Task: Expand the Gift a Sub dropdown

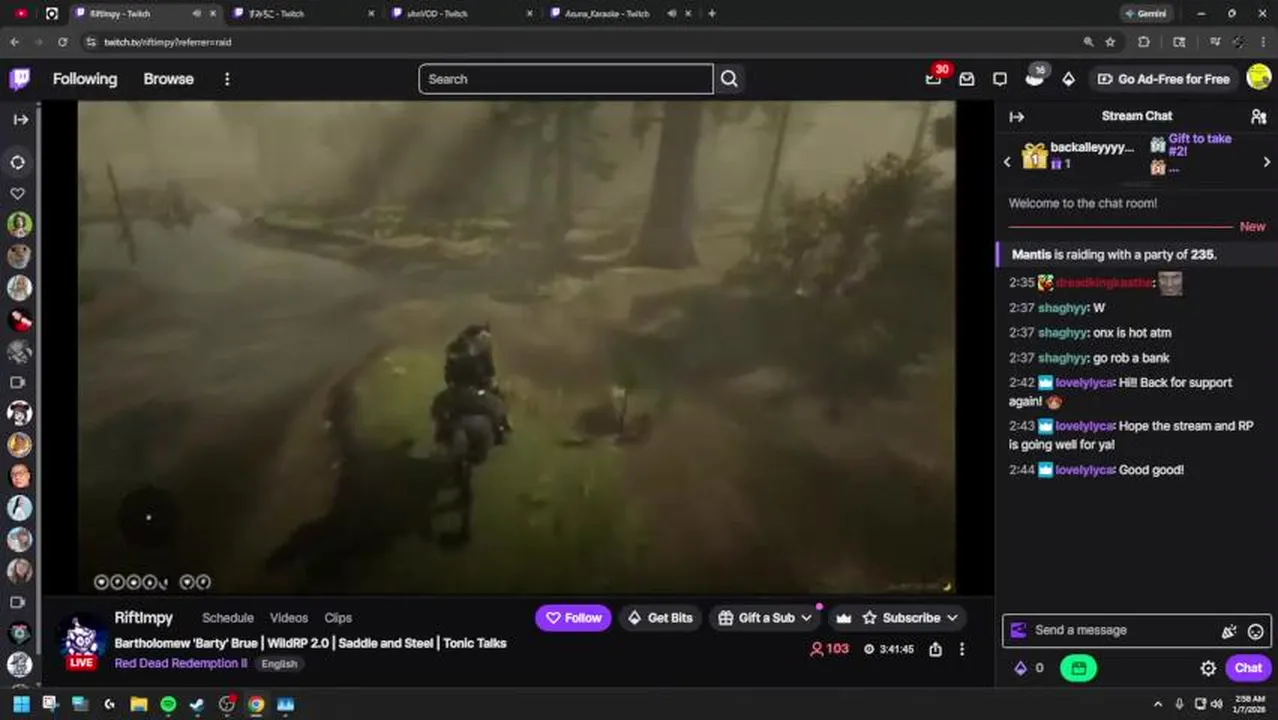Action: click(x=805, y=618)
